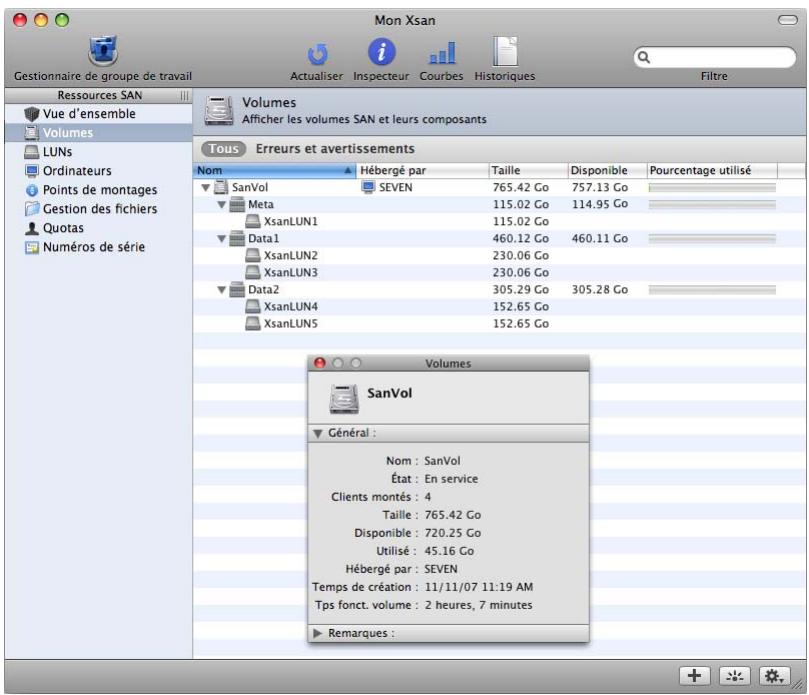Click XsanLUN5 size 152.65 Go

521,324
